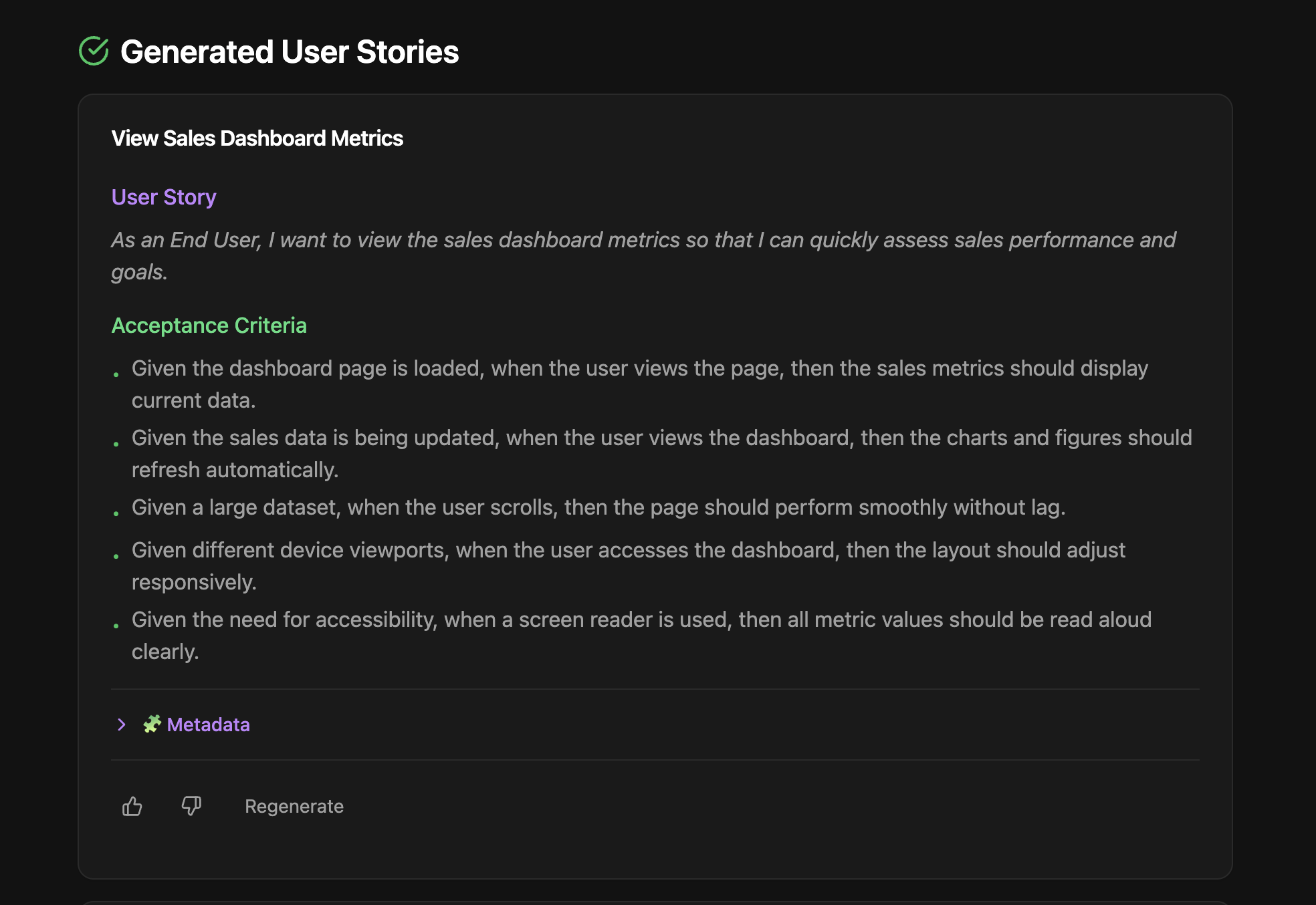Viewport: 1316px width, 905px height.
Task: Expand the Metadata section chevron
Action: (121, 725)
